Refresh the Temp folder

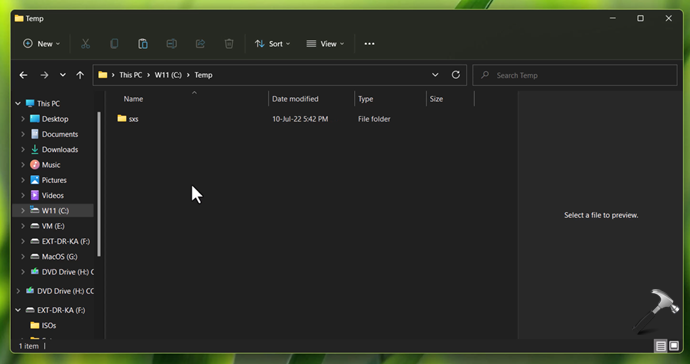[x=456, y=75]
